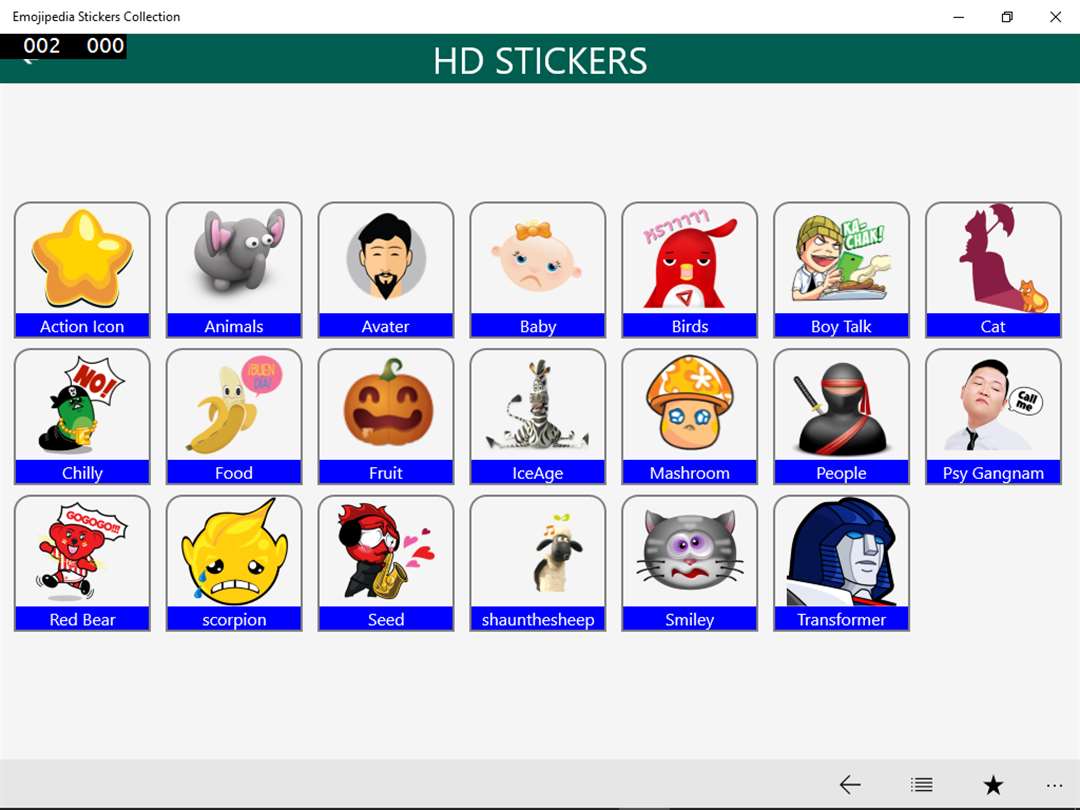This screenshot has height=810, width=1080.
Task: Select the Avater sticker category
Action: pos(386,270)
